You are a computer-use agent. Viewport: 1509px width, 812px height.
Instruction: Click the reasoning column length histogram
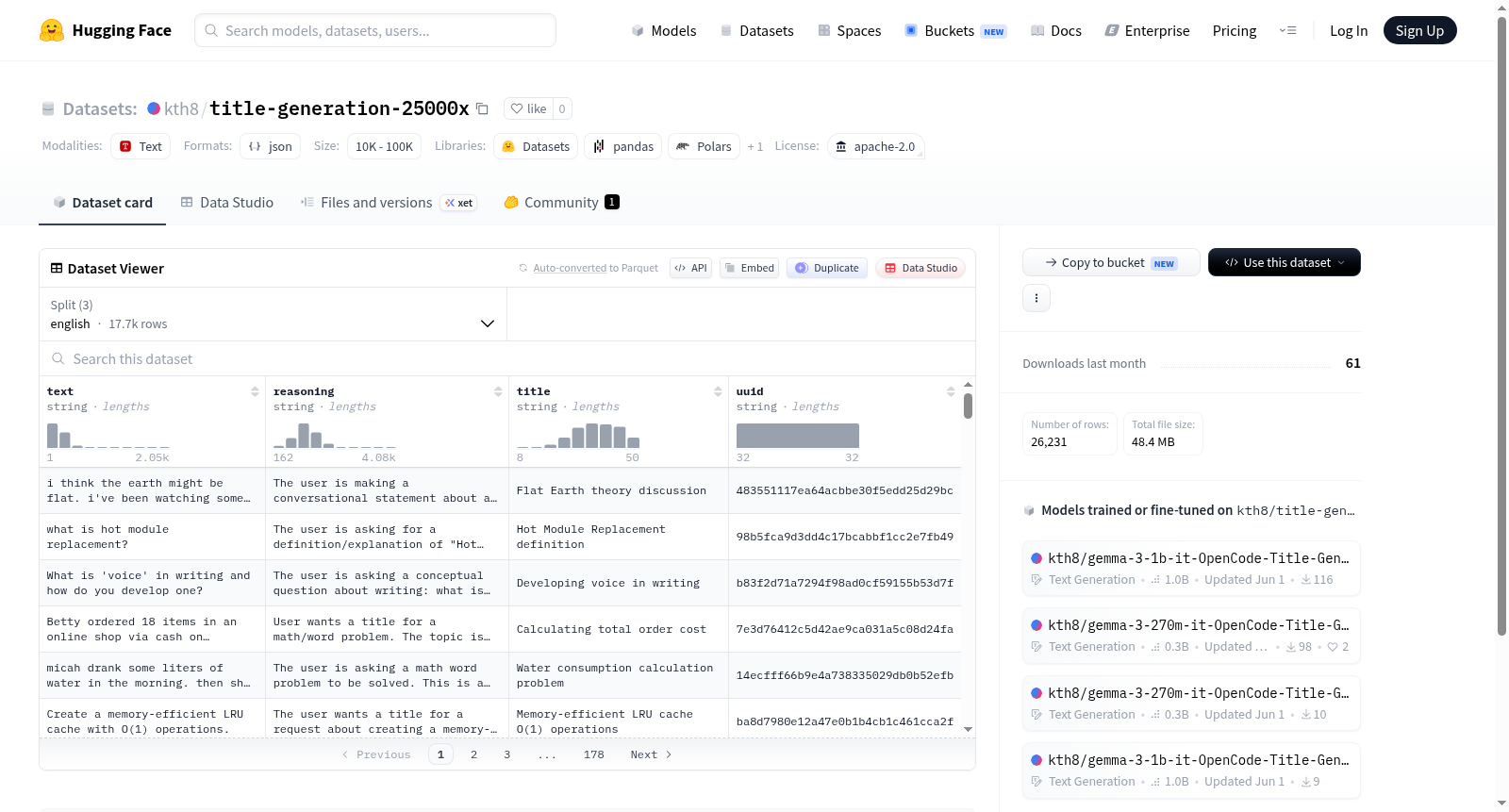click(x=335, y=435)
